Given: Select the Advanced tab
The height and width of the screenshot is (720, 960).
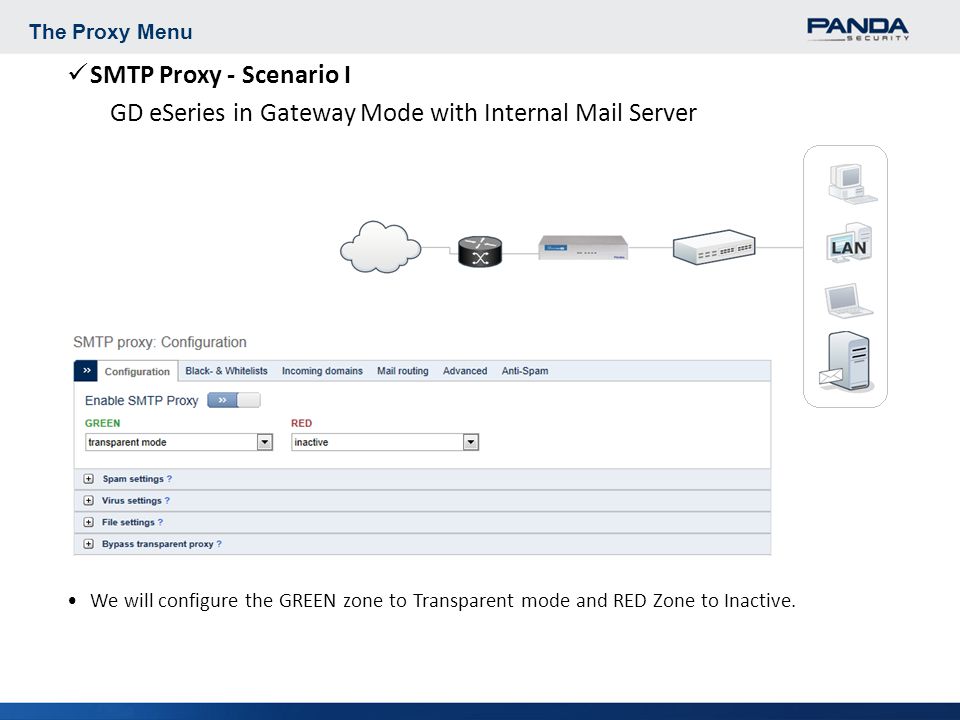Looking at the screenshot, I should point(465,371).
